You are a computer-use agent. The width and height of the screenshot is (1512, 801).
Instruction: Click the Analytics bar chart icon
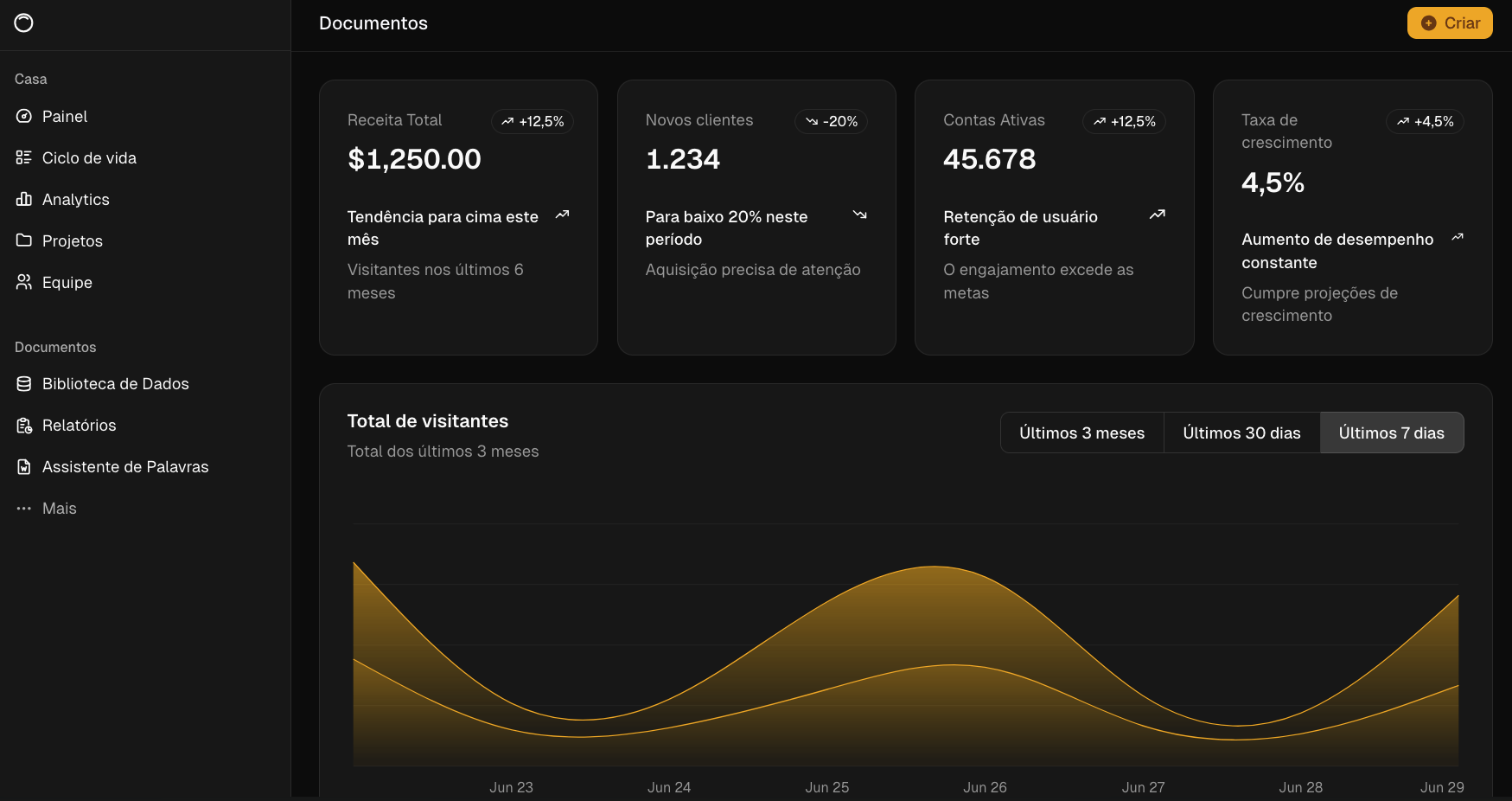[x=24, y=200]
